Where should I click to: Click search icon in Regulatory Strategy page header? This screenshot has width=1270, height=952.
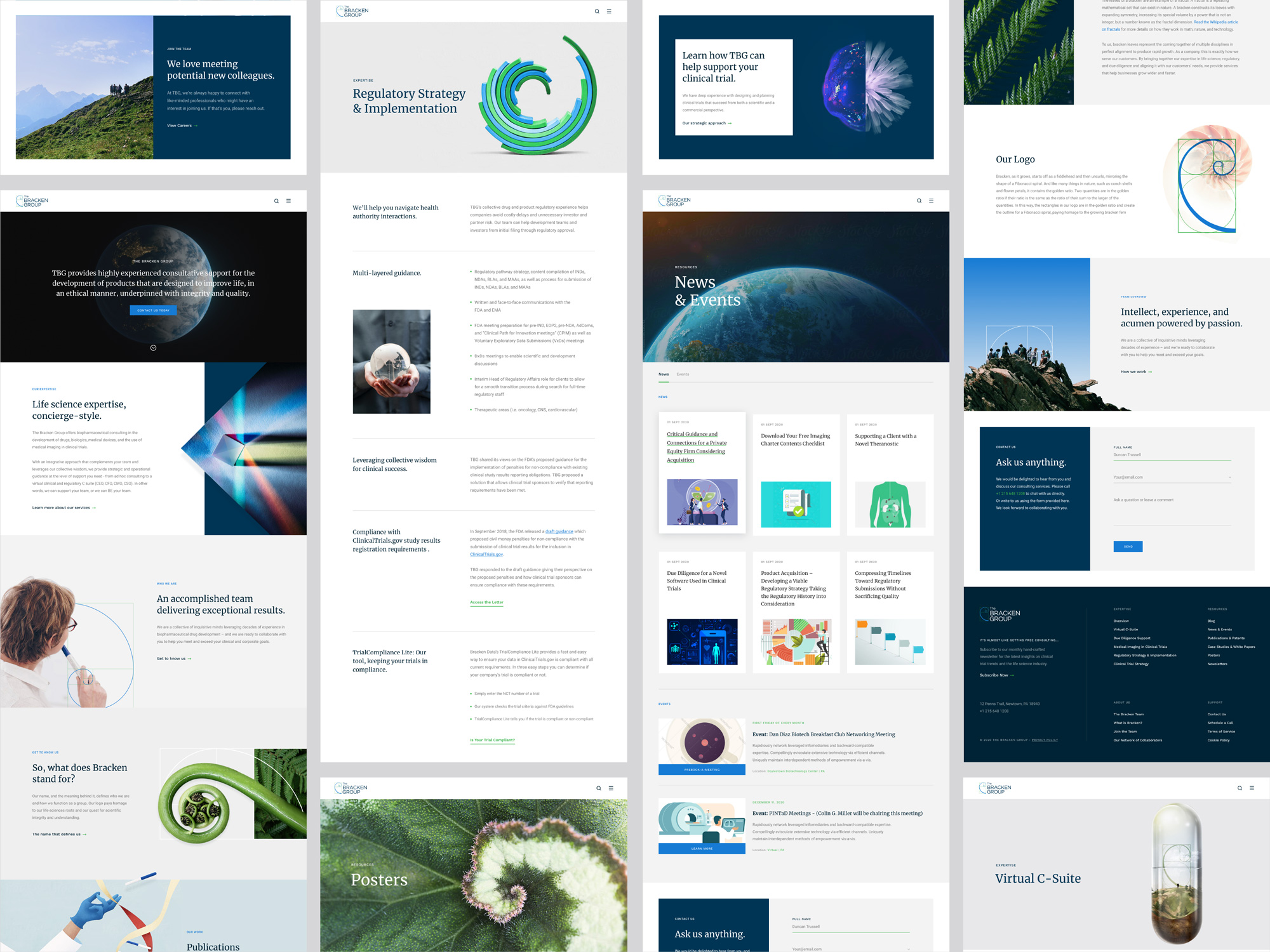597,11
